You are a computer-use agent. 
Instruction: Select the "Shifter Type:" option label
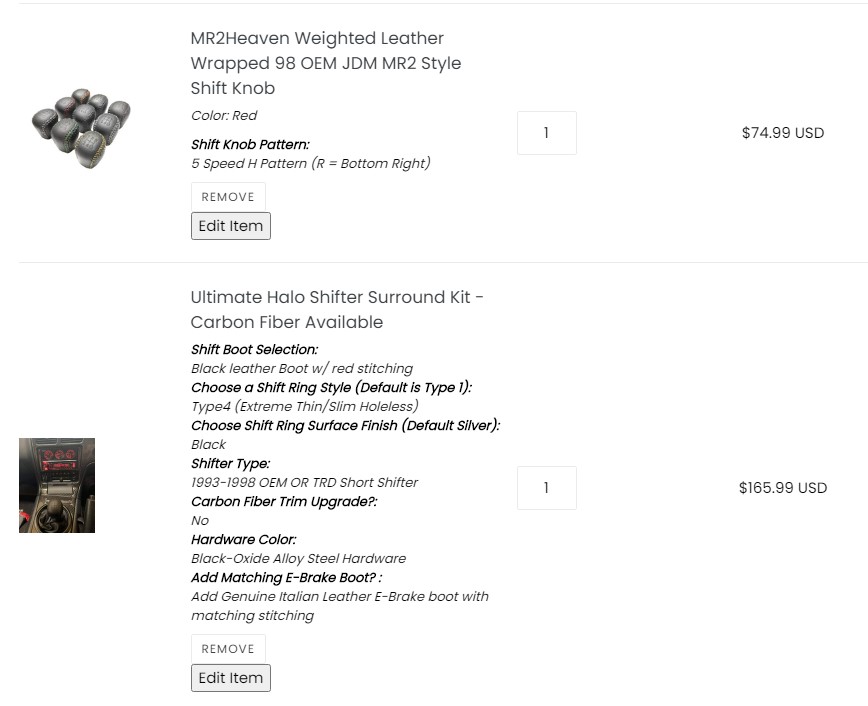pyautogui.click(x=230, y=464)
